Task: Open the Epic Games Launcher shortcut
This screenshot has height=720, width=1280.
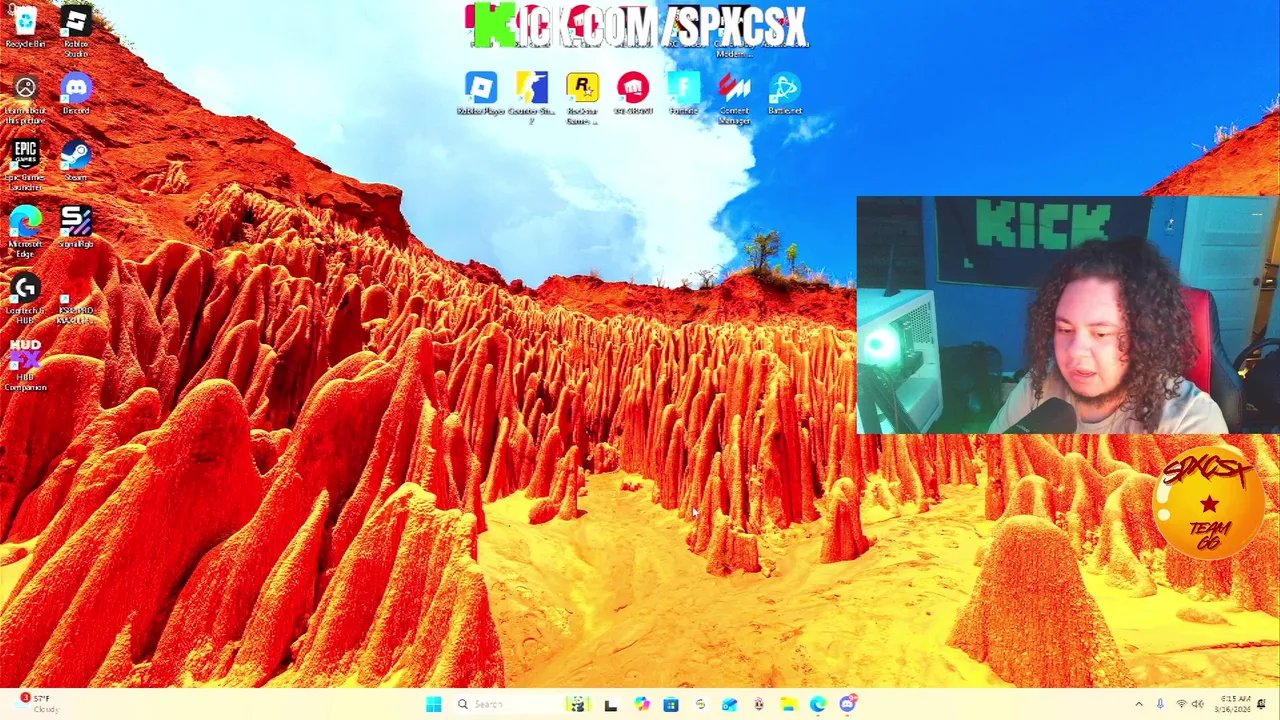Action: pyautogui.click(x=25, y=165)
